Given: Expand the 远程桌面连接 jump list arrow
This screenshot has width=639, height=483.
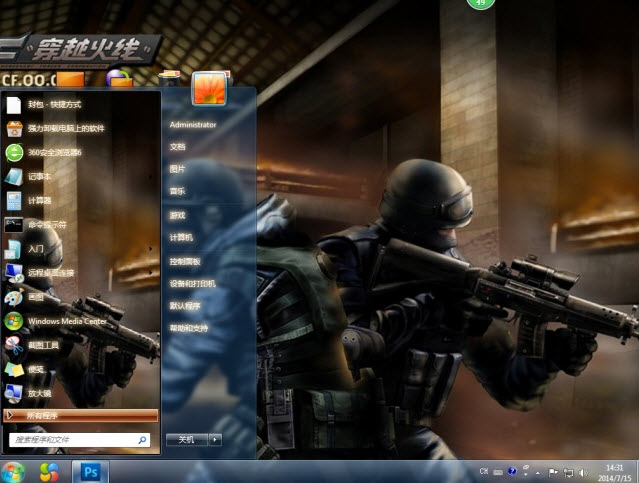Looking at the screenshot, I should point(151,273).
